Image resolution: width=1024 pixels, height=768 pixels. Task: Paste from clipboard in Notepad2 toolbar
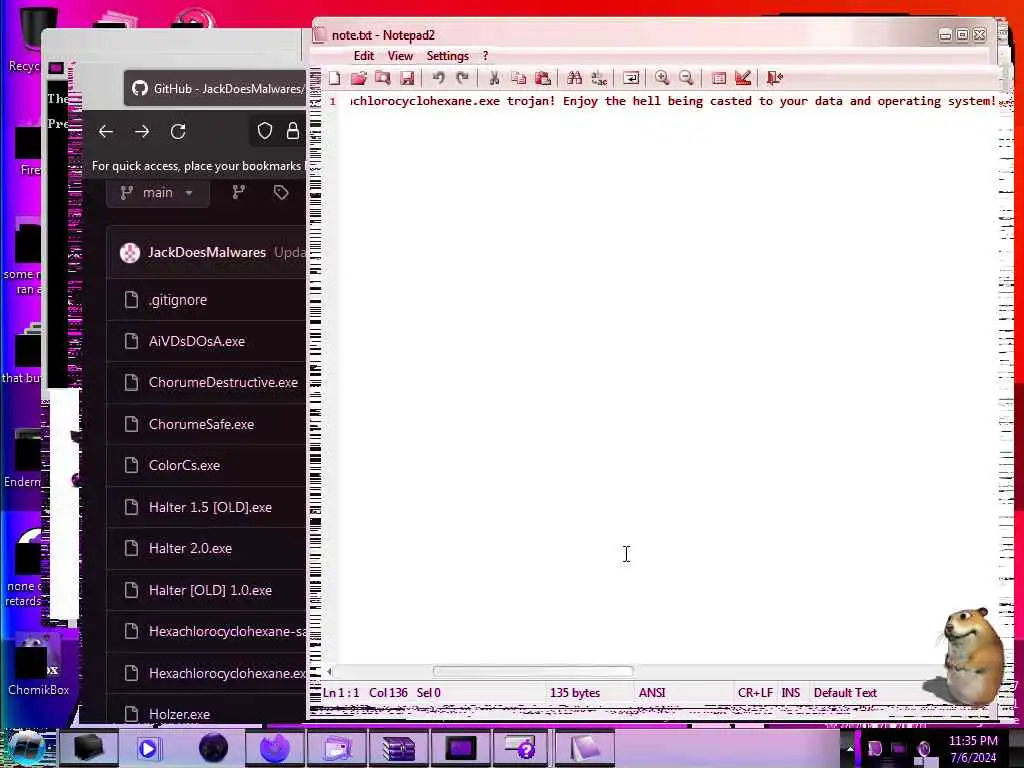(543, 78)
